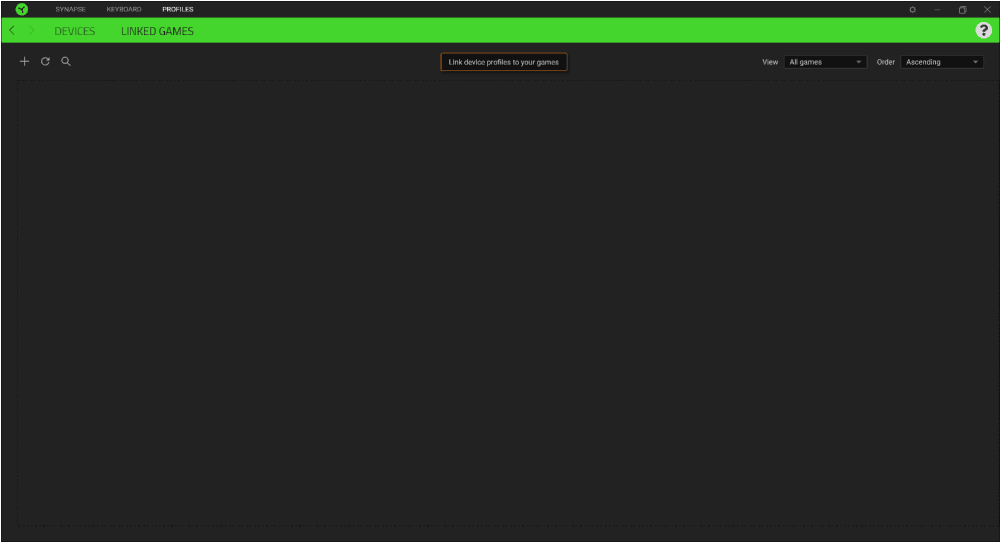Switch to the KEYBOARD tab
The height and width of the screenshot is (542, 1001).
(124, 9)
